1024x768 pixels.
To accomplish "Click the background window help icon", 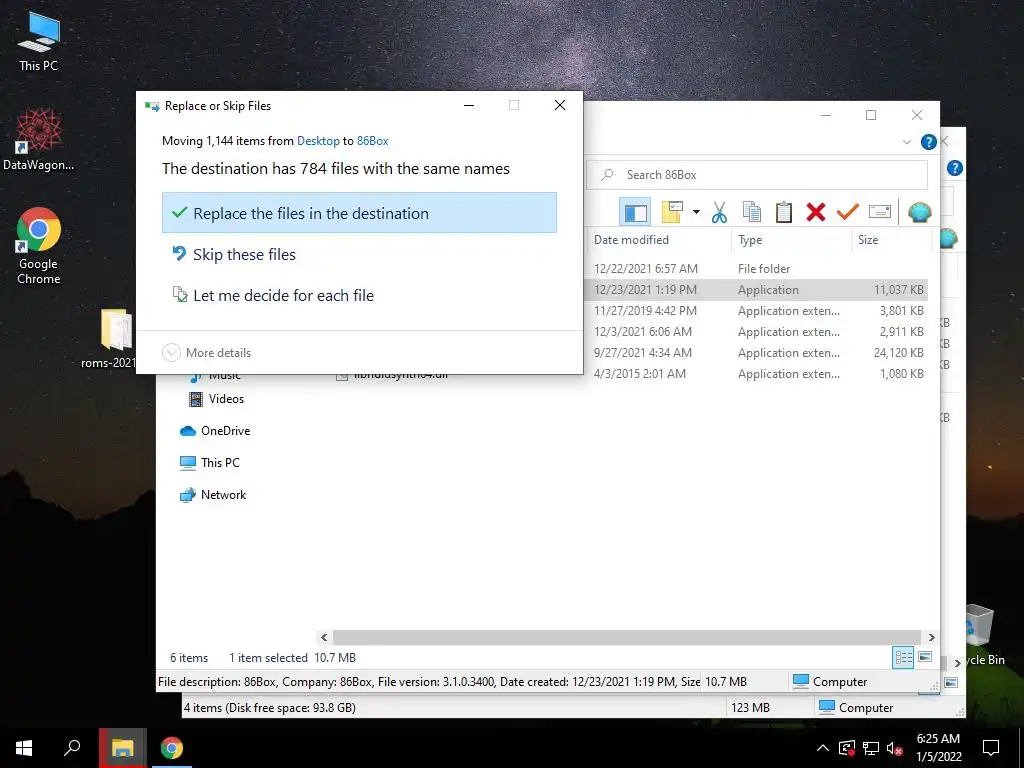I will (954, 168).
